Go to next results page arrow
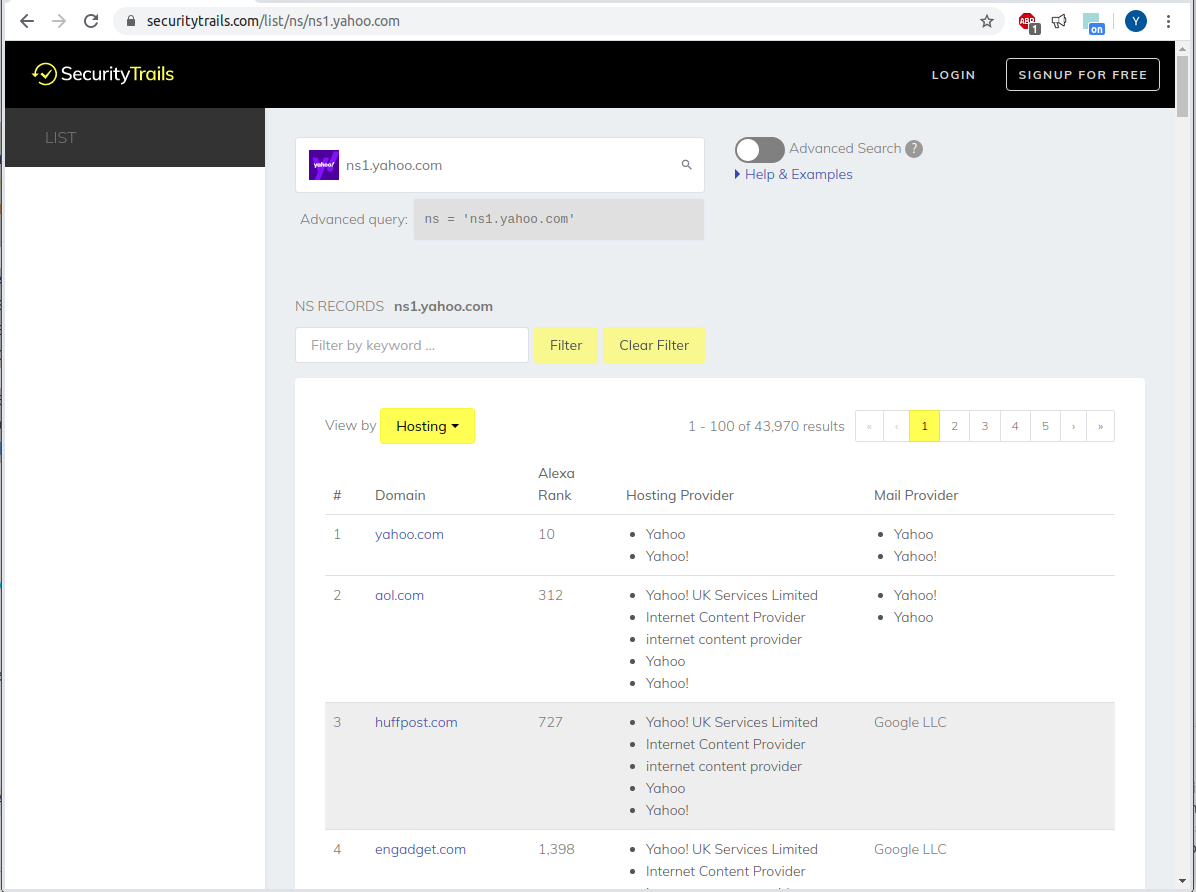Screen dimensions: 1196x892 (x=1074, y=426)
